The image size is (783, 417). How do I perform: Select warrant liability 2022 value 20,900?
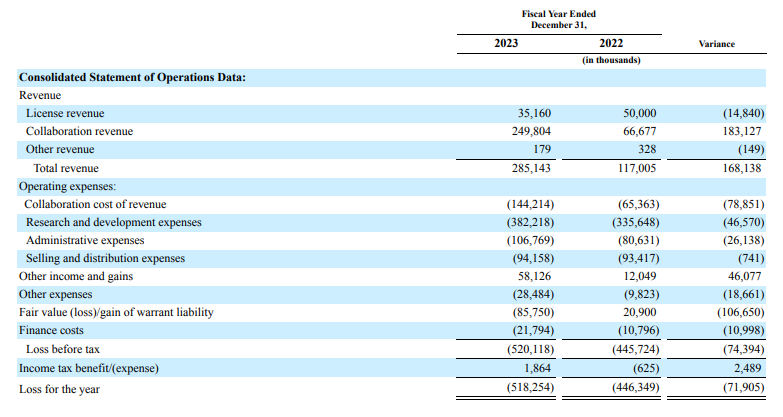[x=639, y=312]
